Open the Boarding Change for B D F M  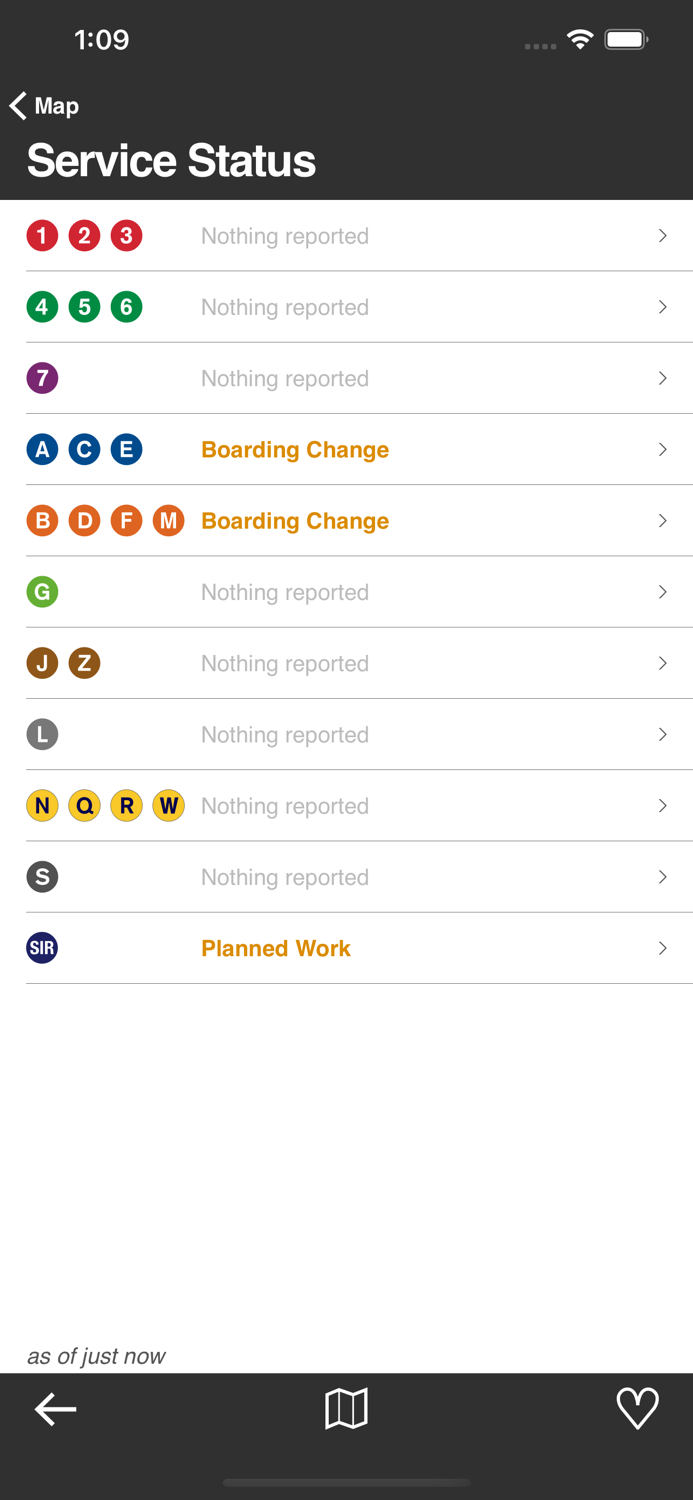click(294, 520)
